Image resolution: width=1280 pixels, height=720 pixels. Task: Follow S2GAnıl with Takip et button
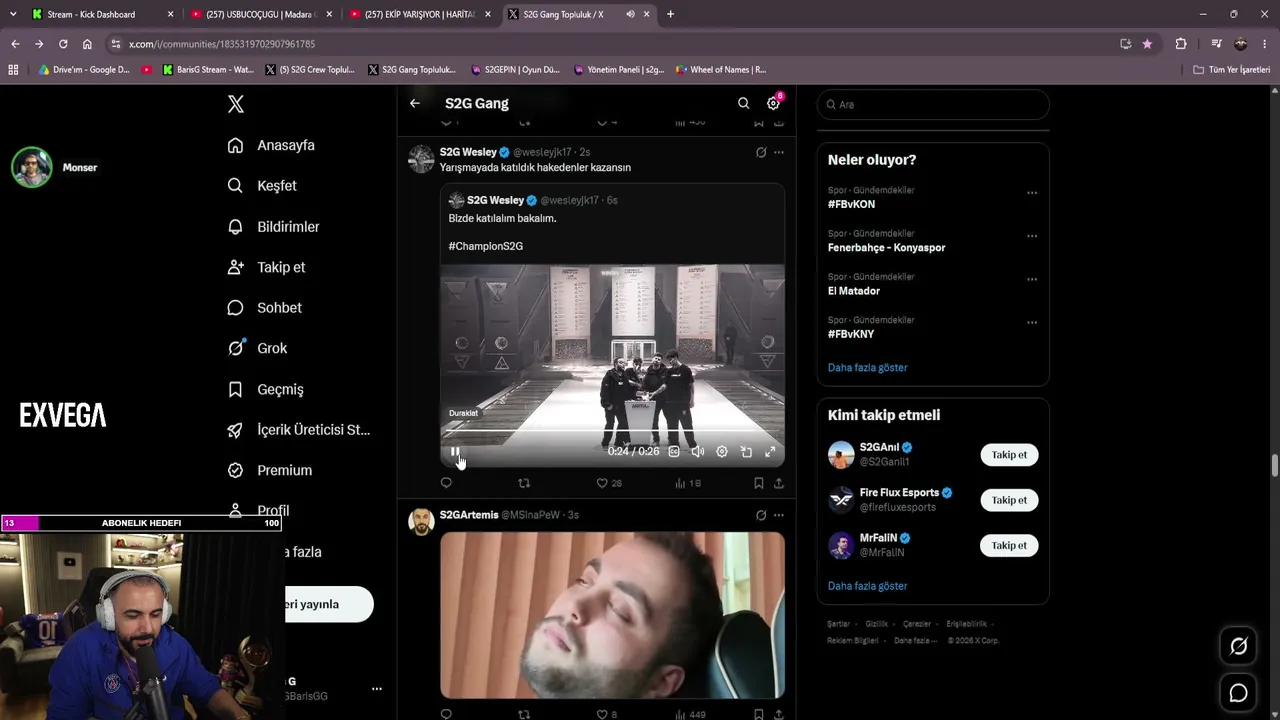pyautogui.click(x=1009, y=455)
